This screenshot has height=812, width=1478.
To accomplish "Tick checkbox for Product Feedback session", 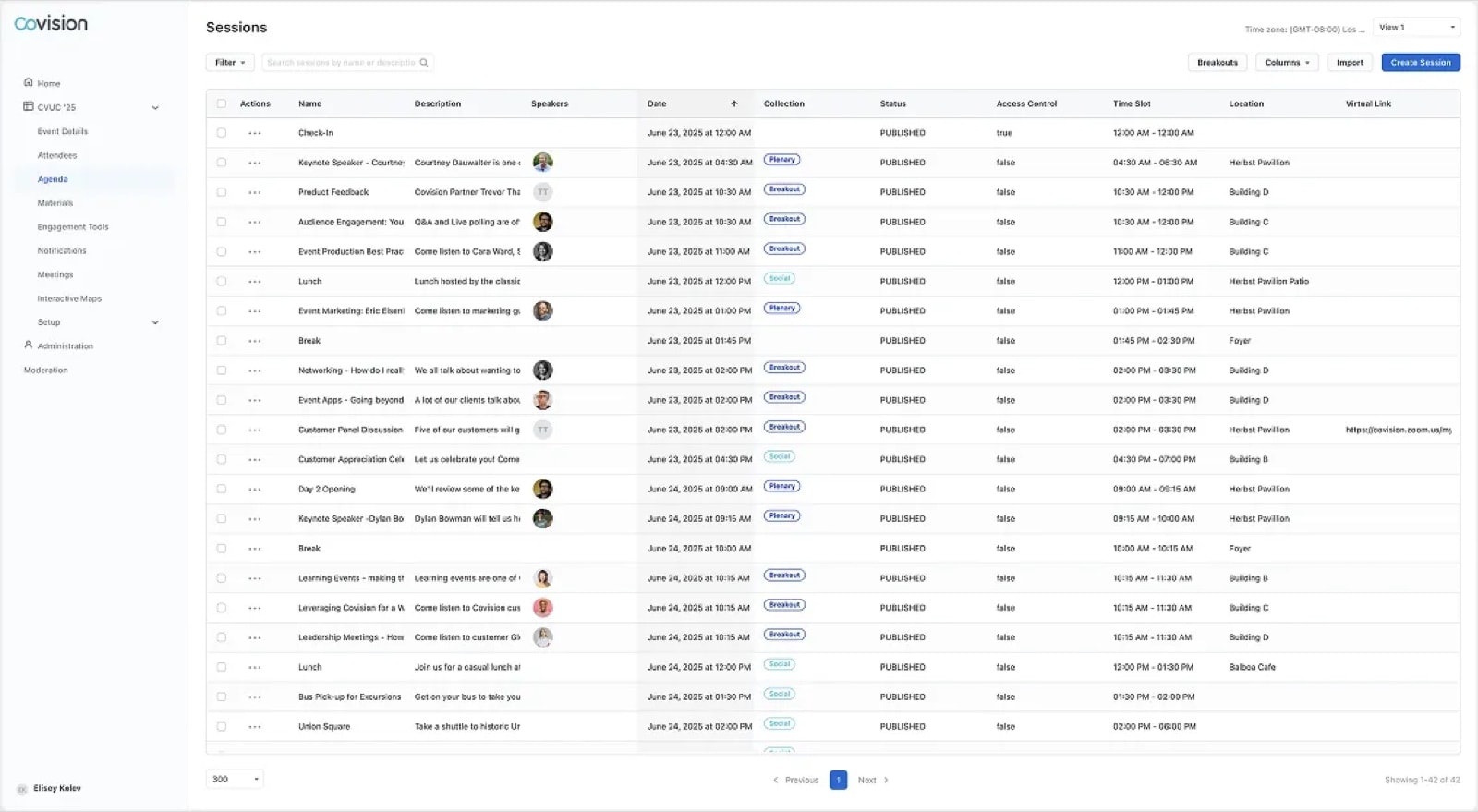I will pyautogui.click(x=222, y=192).
